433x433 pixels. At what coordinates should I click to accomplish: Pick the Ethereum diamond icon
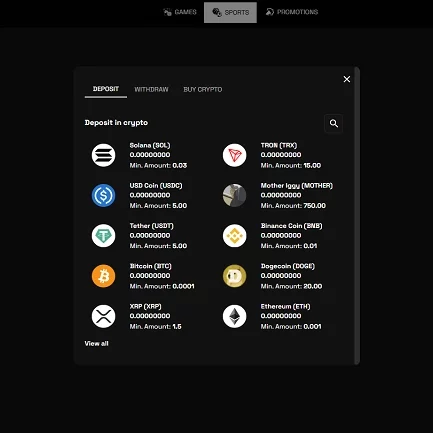coord(235,316)
